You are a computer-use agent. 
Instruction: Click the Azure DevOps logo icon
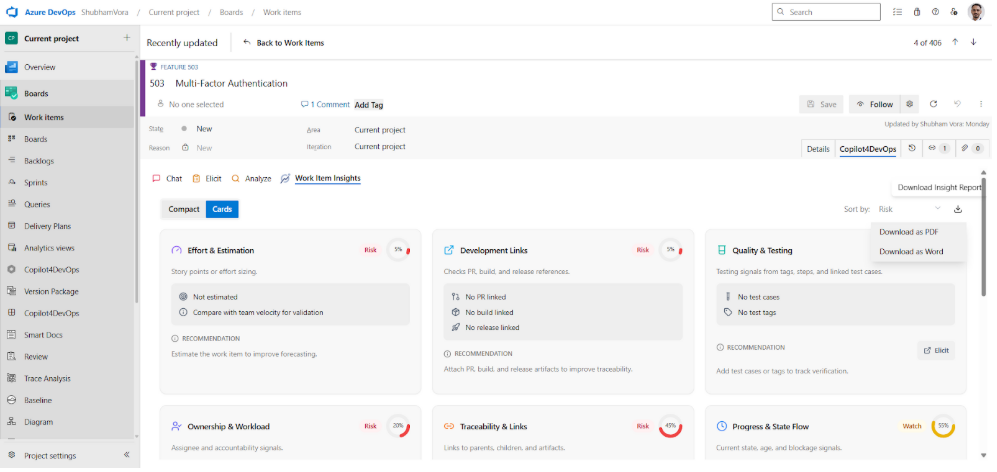pyautogui.click(x=11, y=12)
